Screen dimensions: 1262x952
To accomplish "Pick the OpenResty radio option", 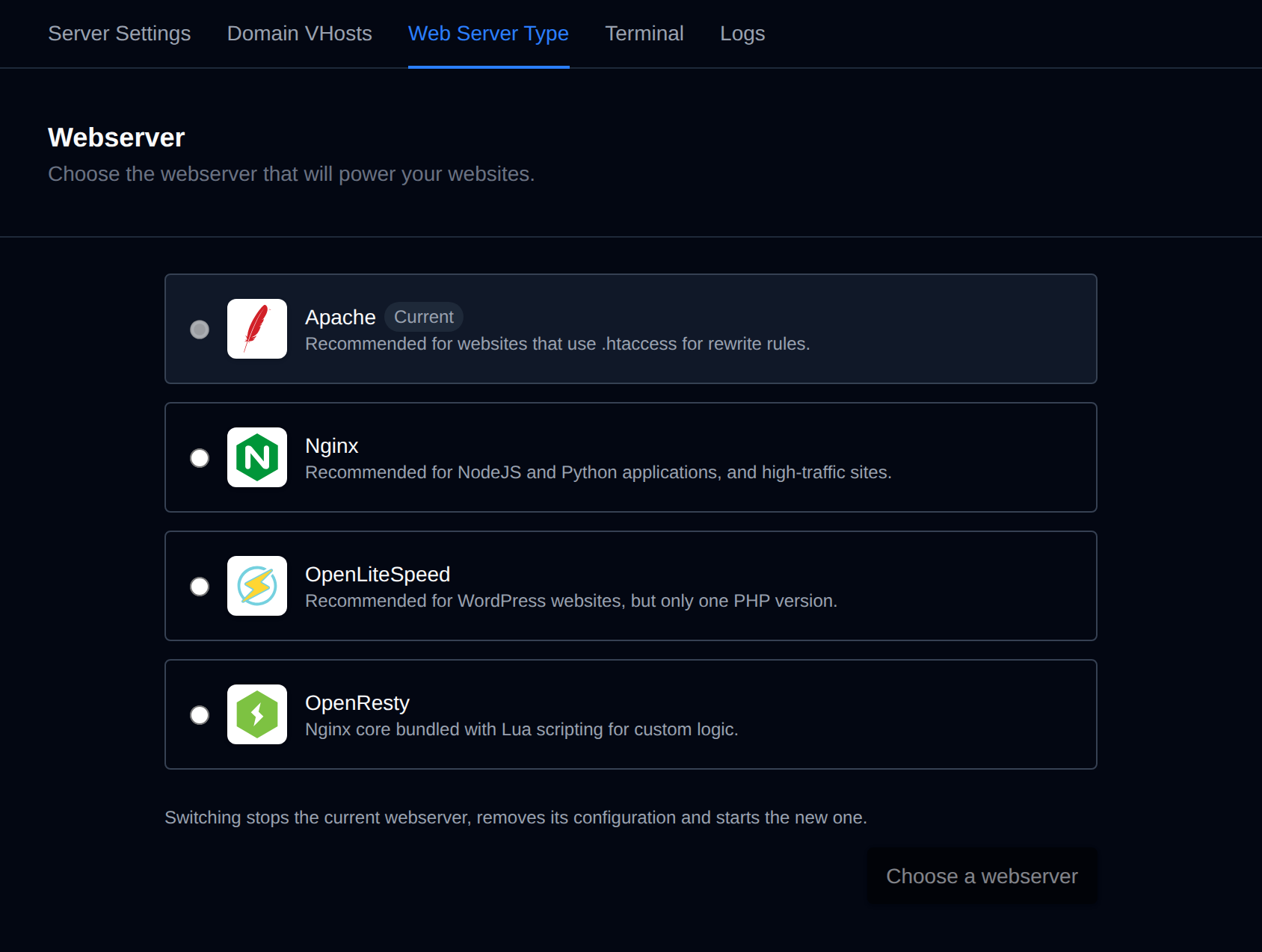I will pos(200,715).
